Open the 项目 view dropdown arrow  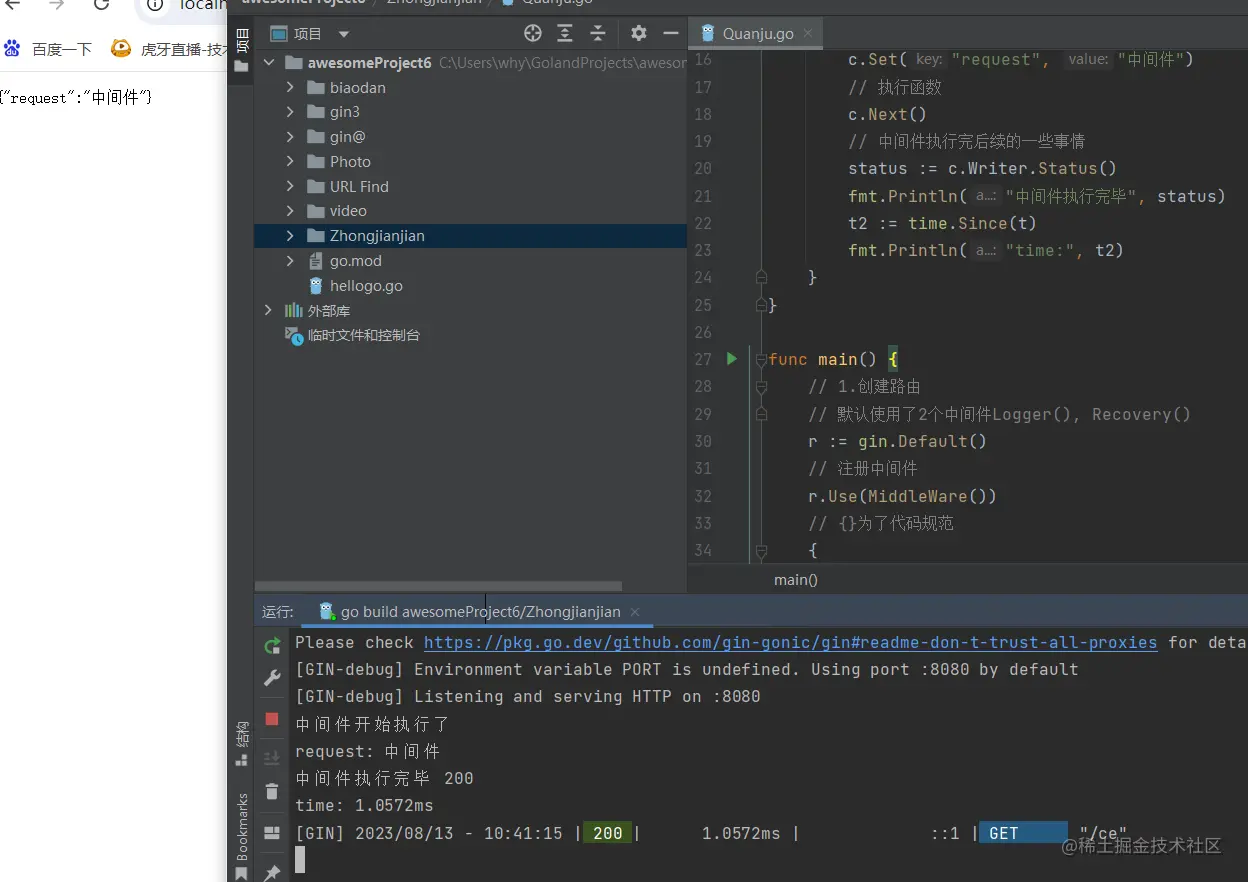coord(344,34)
